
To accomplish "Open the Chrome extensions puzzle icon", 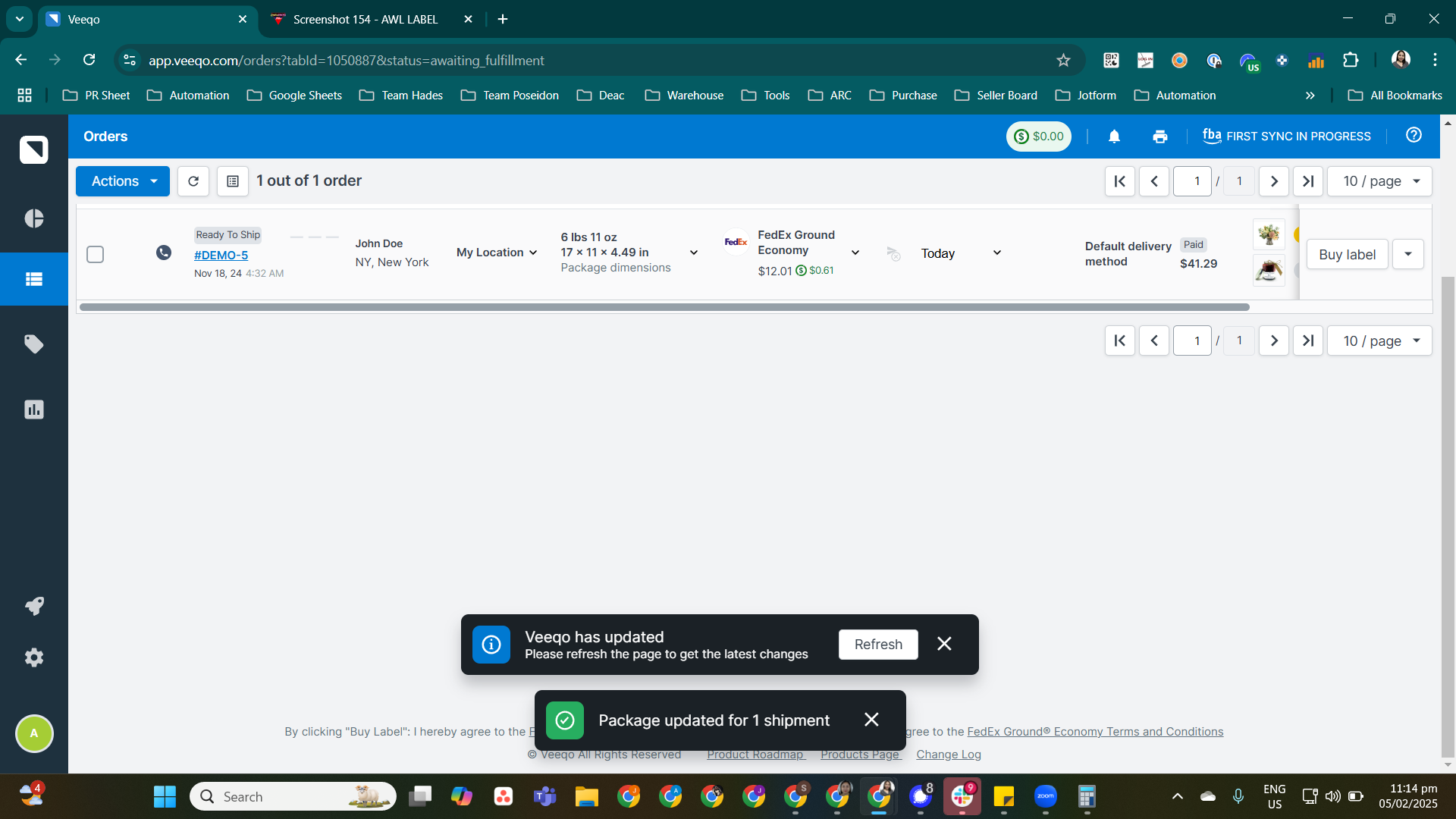I will coord(1351,60).
